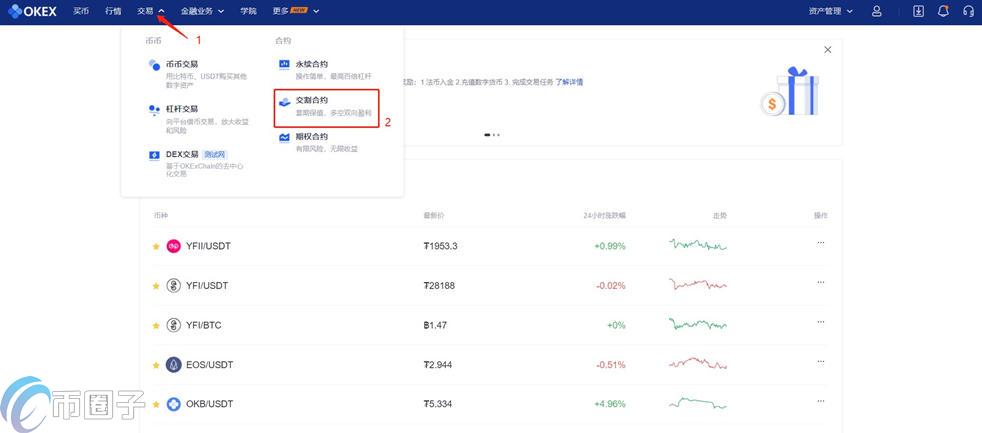Toggle favorite star for YFII/USDT

pos(155,246)
